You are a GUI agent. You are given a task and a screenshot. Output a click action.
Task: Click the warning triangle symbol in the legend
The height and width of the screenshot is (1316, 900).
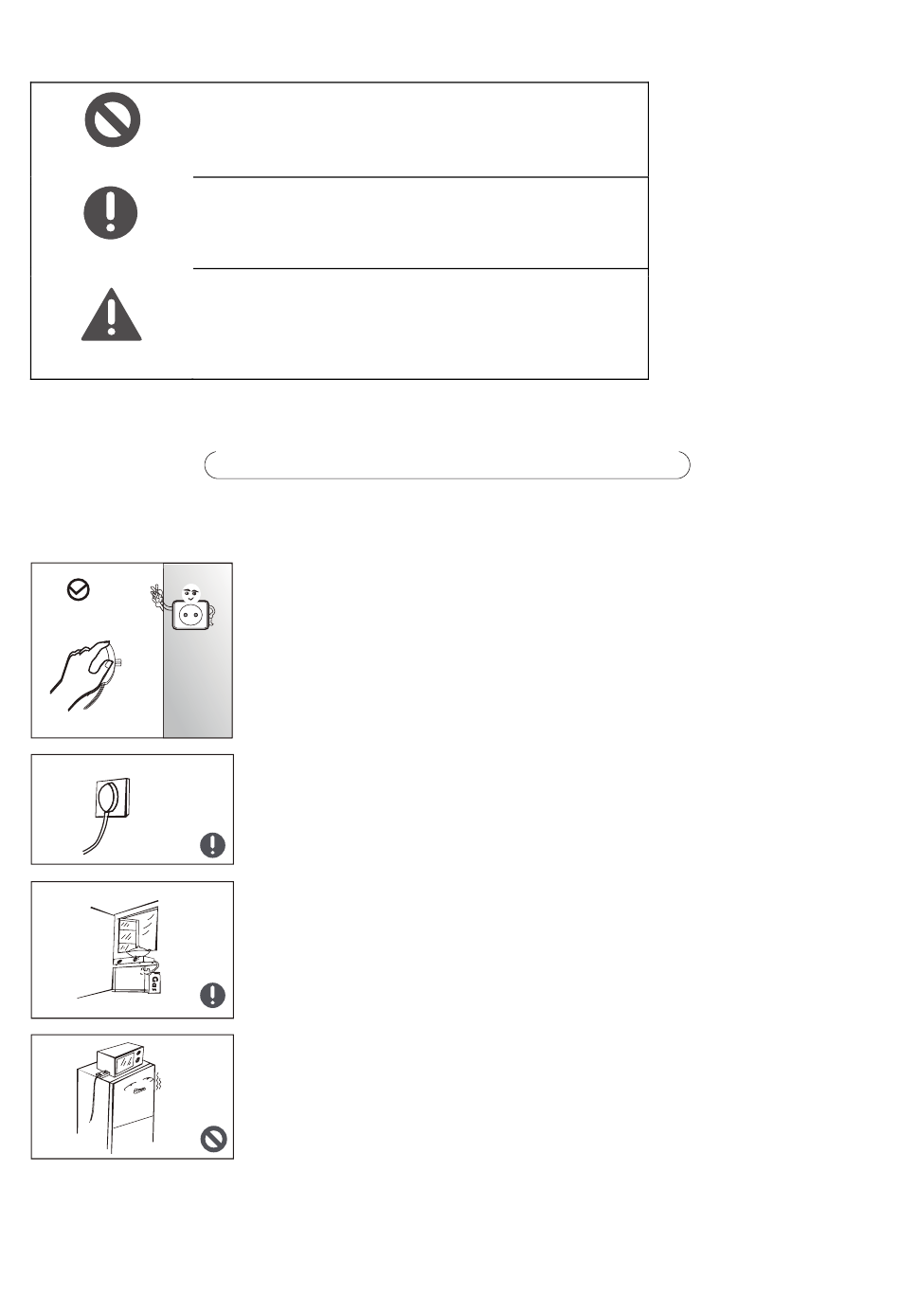pos(111,315)
